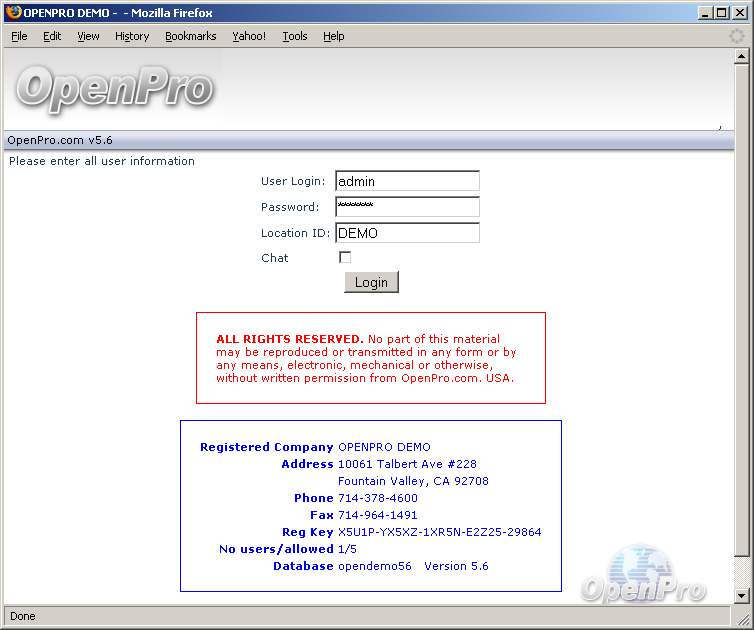754x630 pixels.
Task: Minimize the Firefox window
Action: point(705,13)
